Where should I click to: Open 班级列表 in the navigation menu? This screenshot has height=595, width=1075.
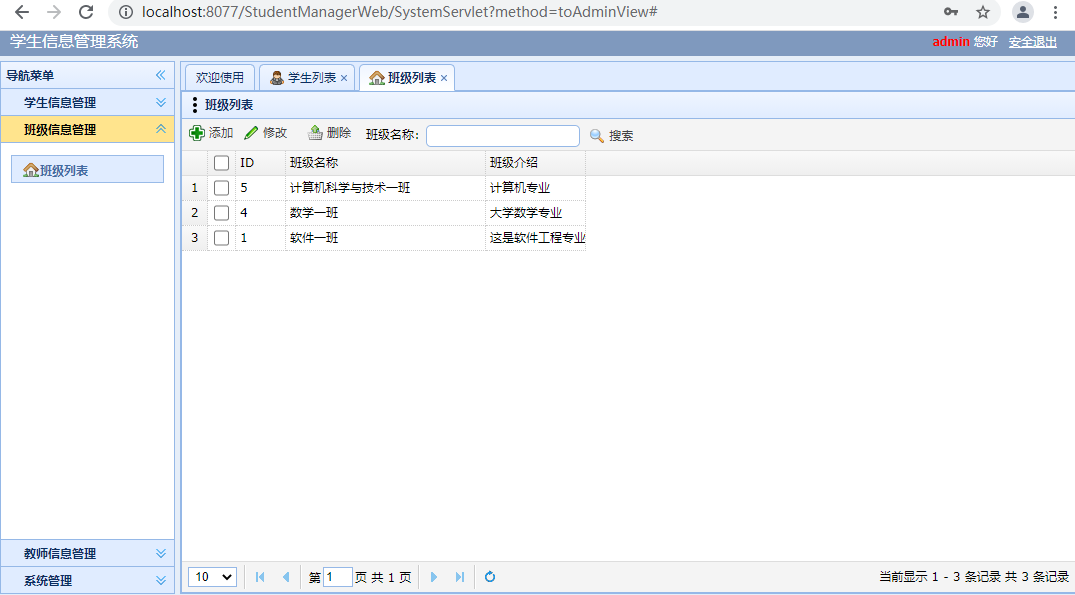pyautogui.click(x=87, y=170)
